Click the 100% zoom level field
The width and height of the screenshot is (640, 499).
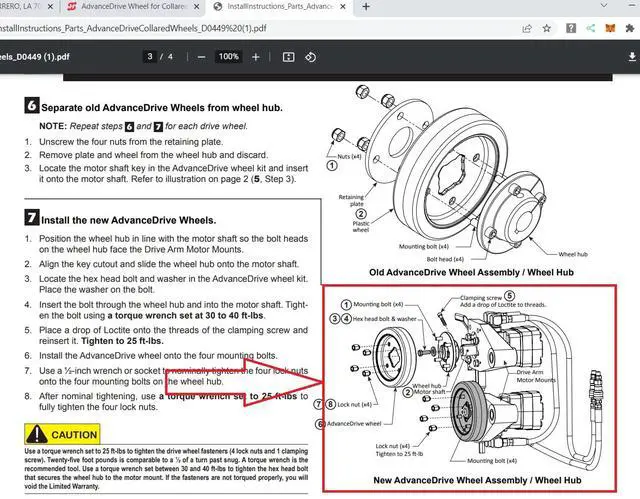pyautogui.click(x=229, y=57)
